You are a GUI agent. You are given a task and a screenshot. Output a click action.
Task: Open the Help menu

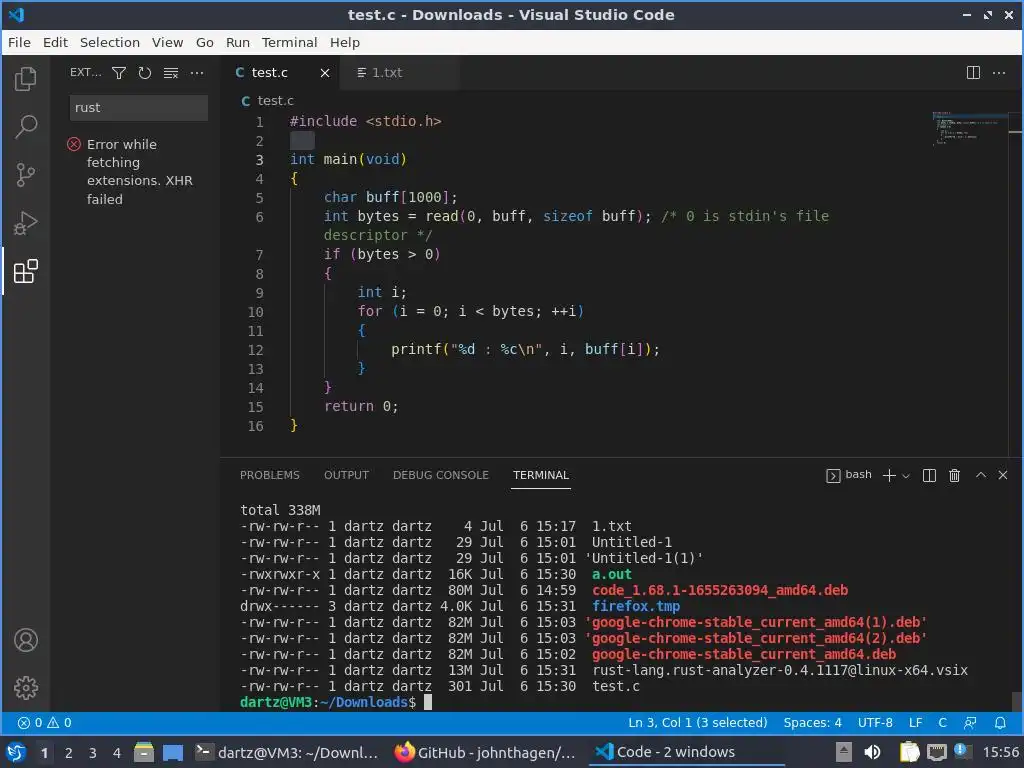[344, 42]
